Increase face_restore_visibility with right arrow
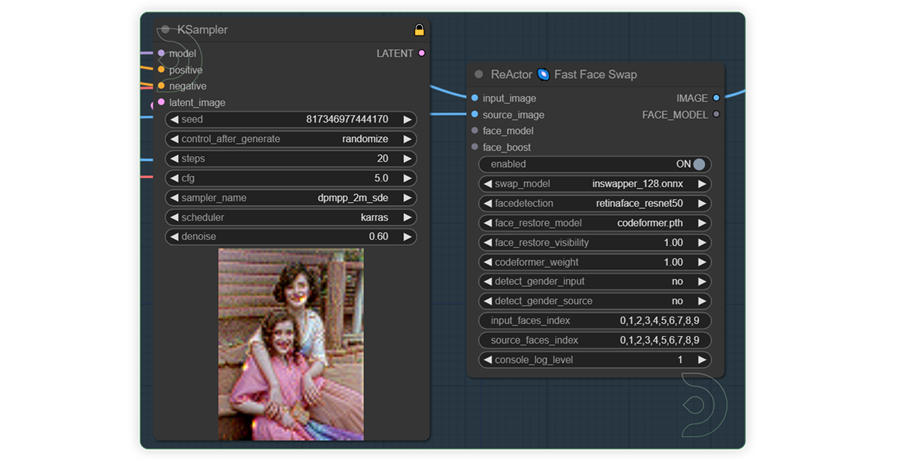 (702, 242)
